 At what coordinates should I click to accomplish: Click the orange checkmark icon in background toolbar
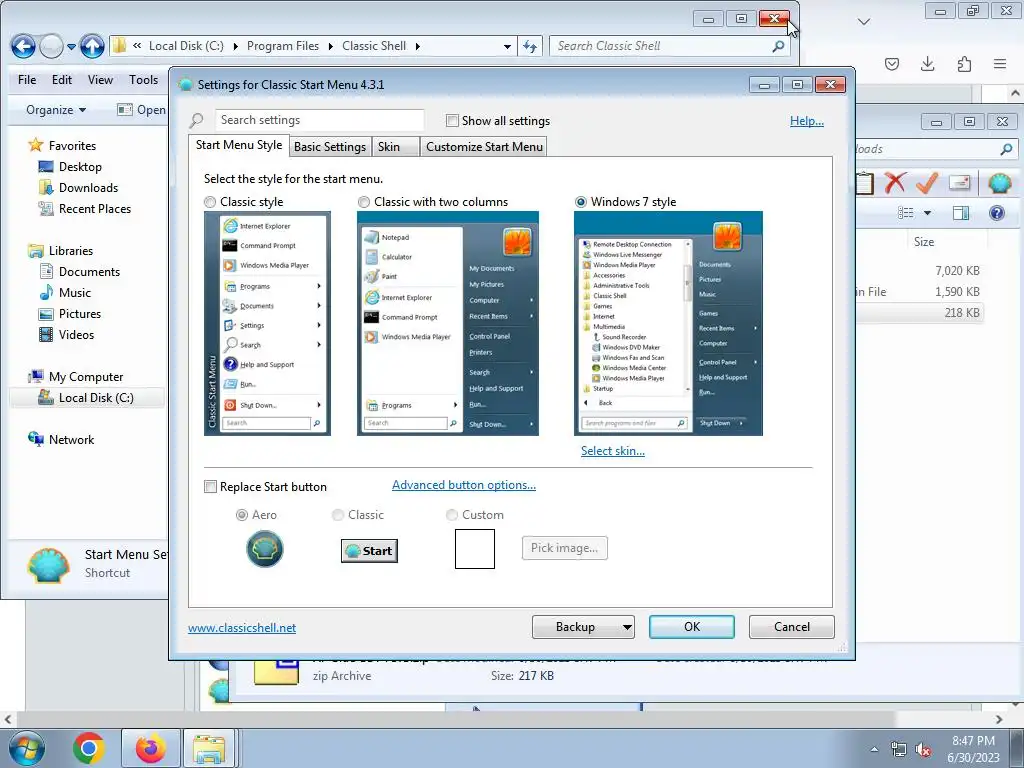[927, 183]
